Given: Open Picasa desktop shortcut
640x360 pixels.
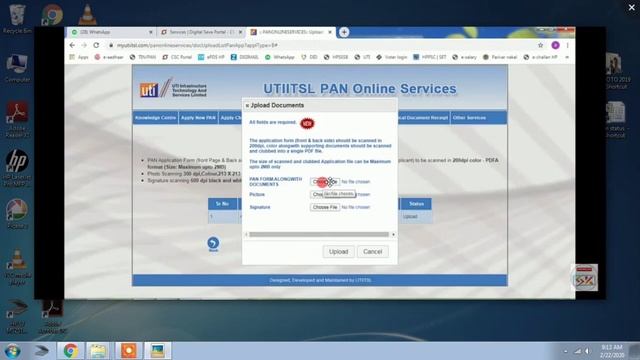Looking at the screenshot, I should point(17,213).
